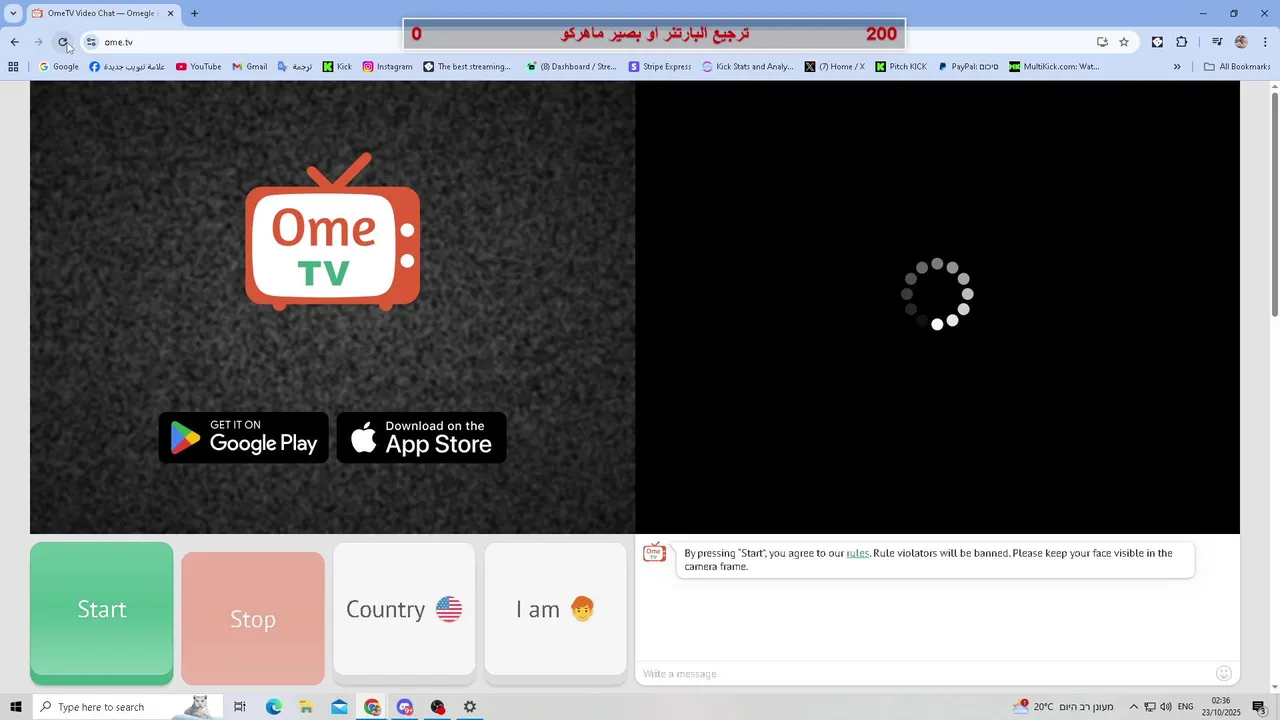This screenshot has height=720, width=1280.
Task: Open Windows Settings gear on taskbar
Action: [470, 707]
